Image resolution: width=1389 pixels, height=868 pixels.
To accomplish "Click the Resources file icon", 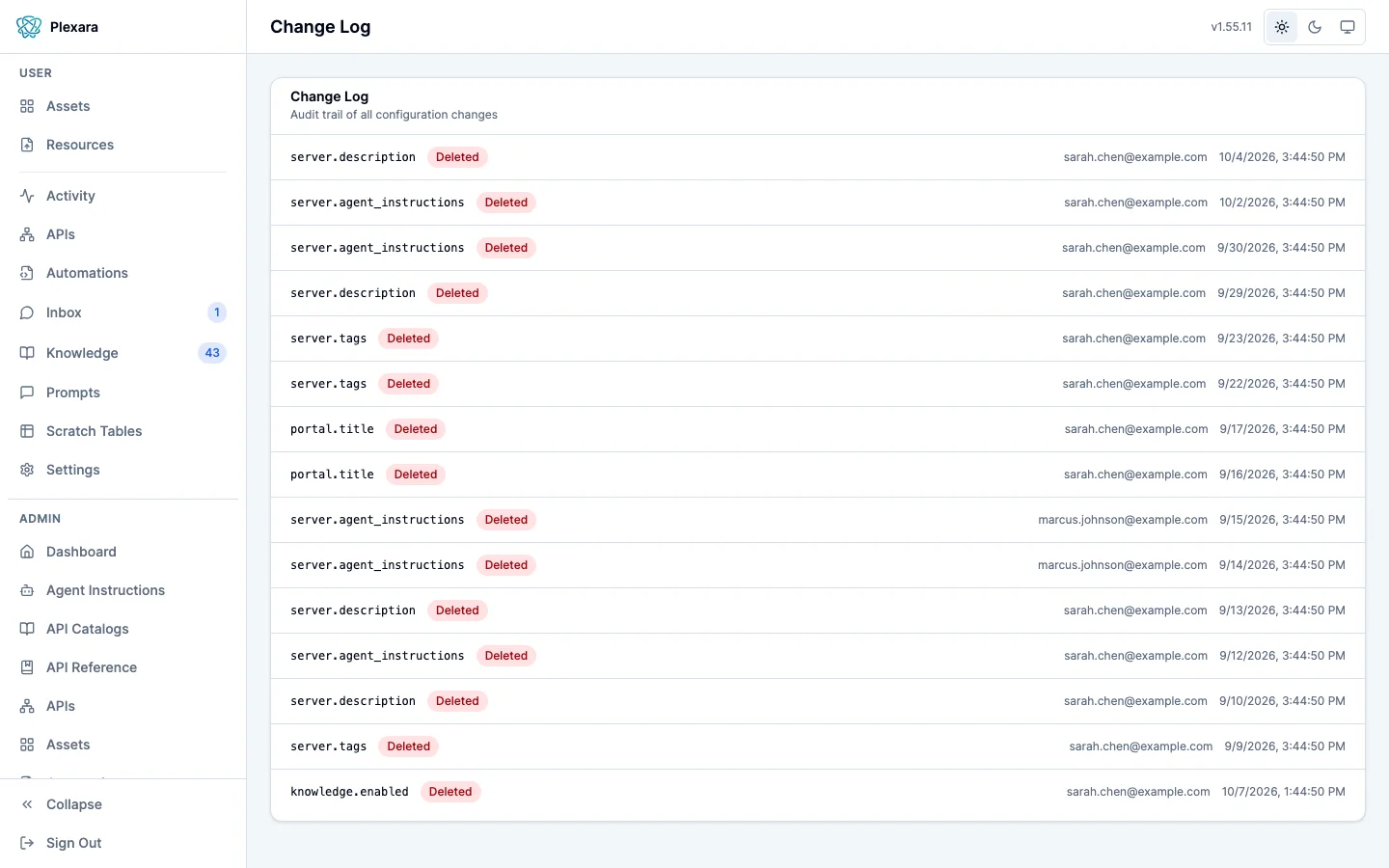I will (27, 145).
